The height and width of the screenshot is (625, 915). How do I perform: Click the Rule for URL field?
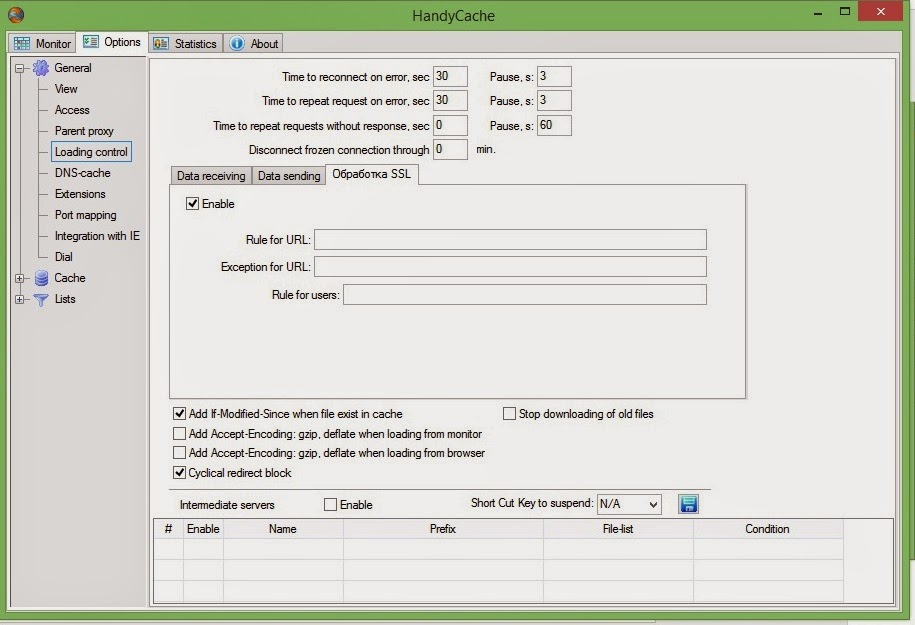(510, 239)
